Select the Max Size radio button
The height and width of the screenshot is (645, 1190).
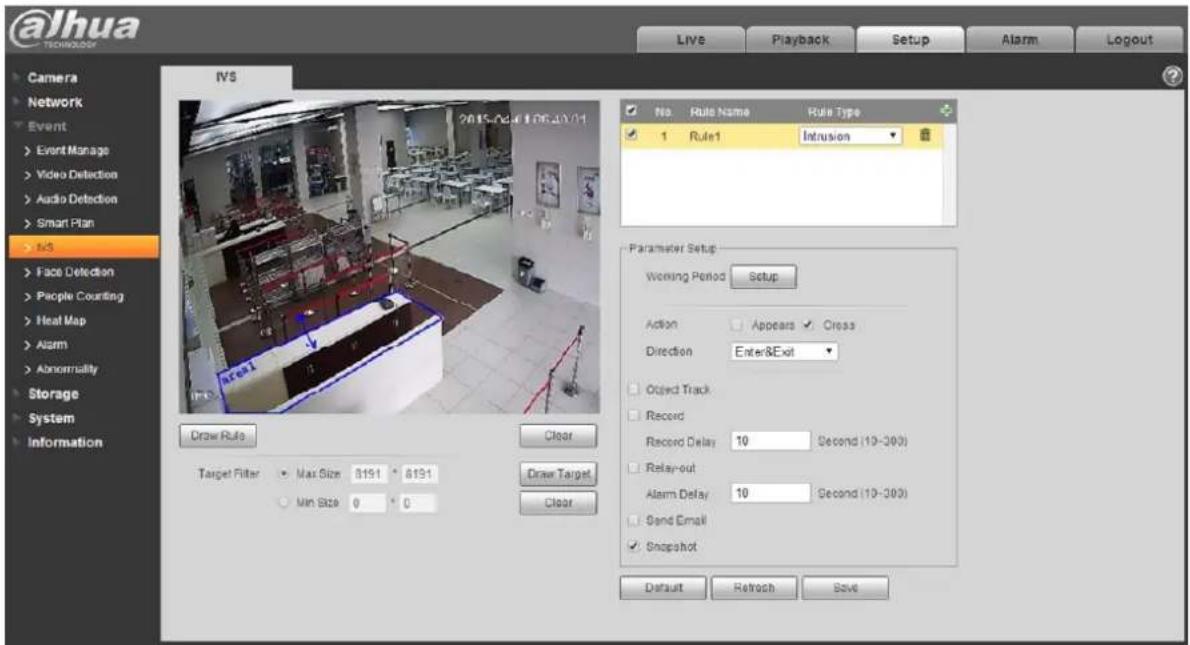coord(285,474)
